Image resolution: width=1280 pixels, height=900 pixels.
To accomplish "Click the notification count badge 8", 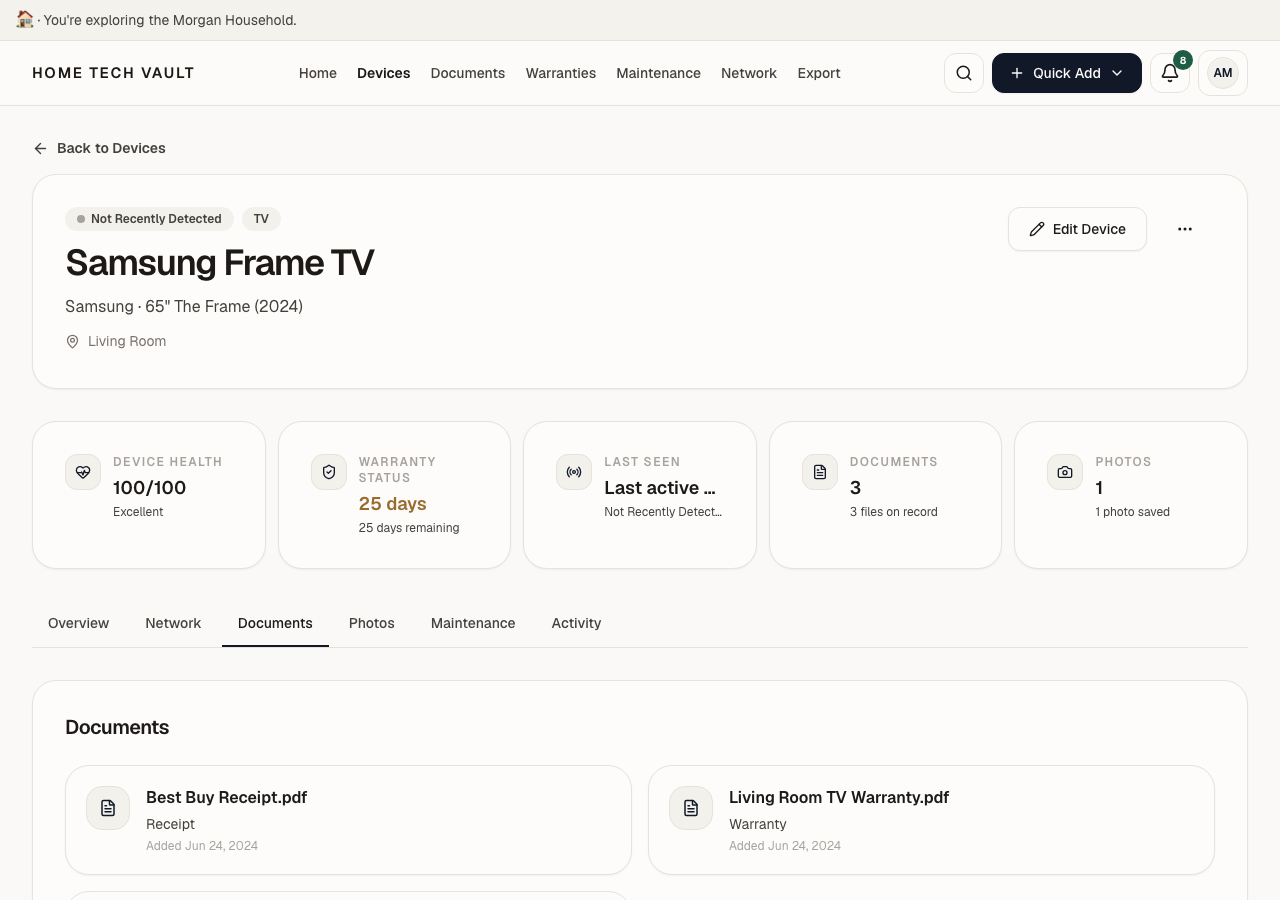I will [x=1183, y=60].
